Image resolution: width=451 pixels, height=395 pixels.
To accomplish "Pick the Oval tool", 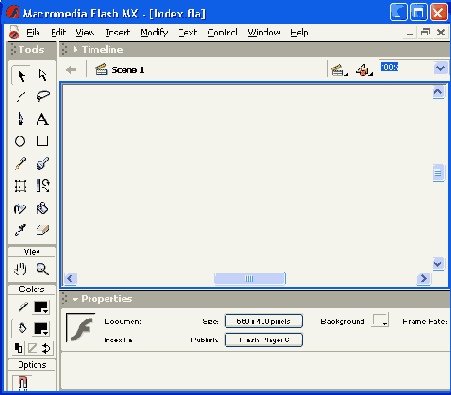I will click(x=20, y=141).
